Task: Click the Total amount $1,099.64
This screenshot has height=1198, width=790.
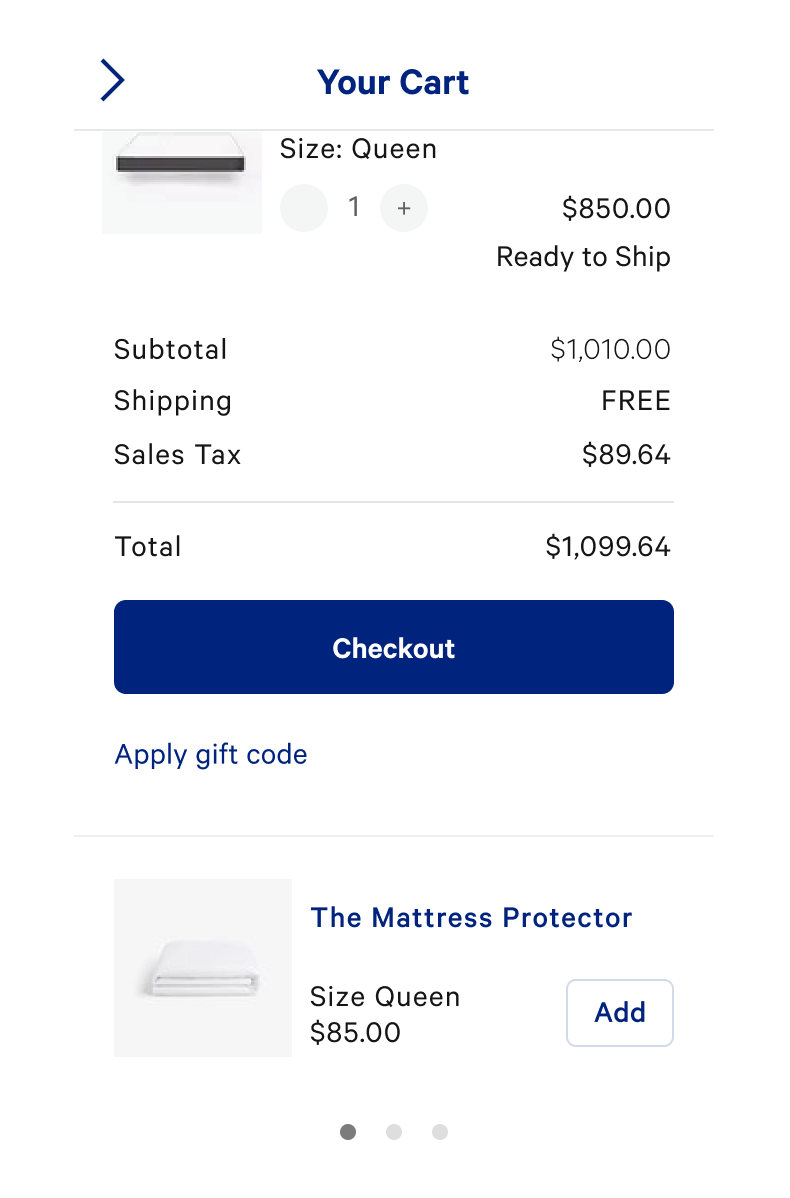Action: [608, 547]
